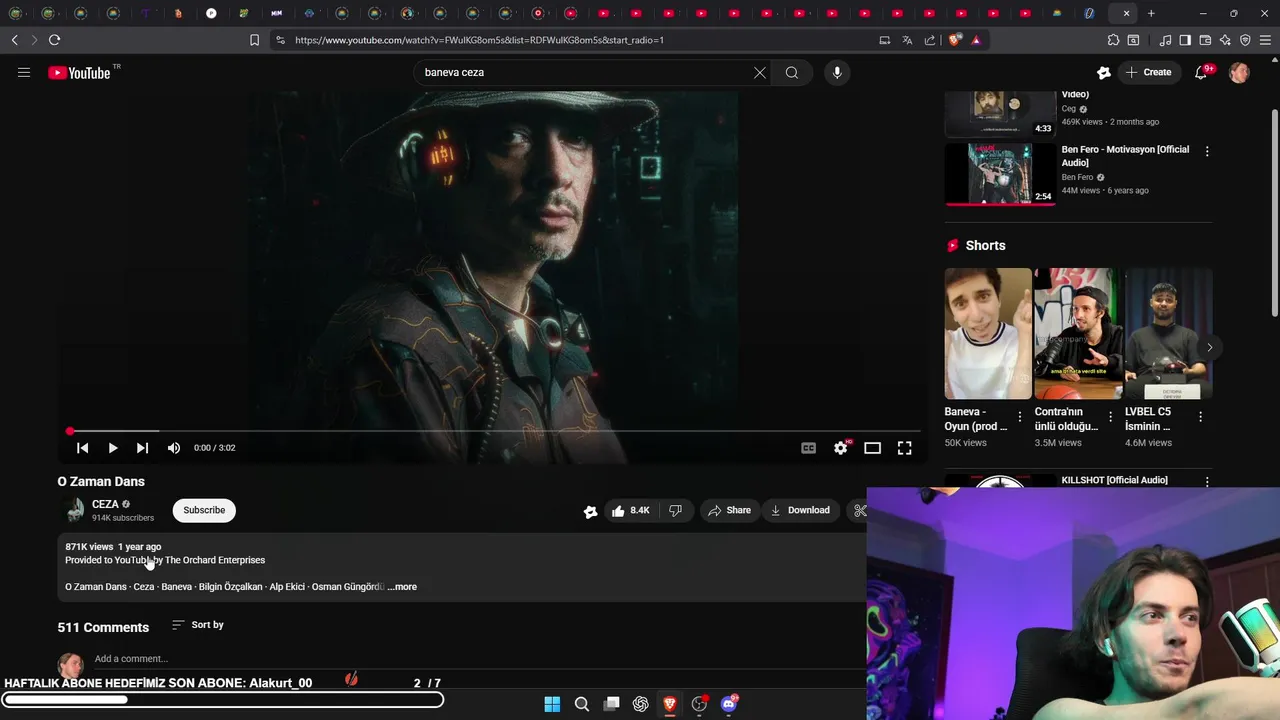Open options for the Ben Fero Motivasyon video
The image size is (1280, 720).
click(1207, 151)
